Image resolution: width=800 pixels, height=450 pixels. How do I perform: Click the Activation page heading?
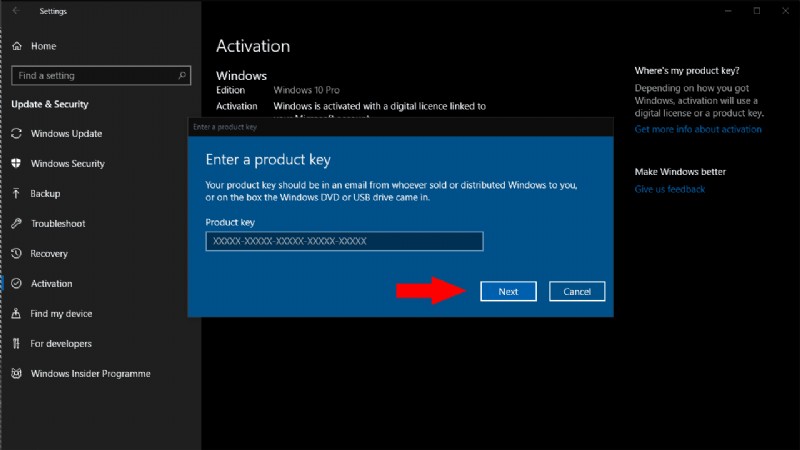point(253,46)
